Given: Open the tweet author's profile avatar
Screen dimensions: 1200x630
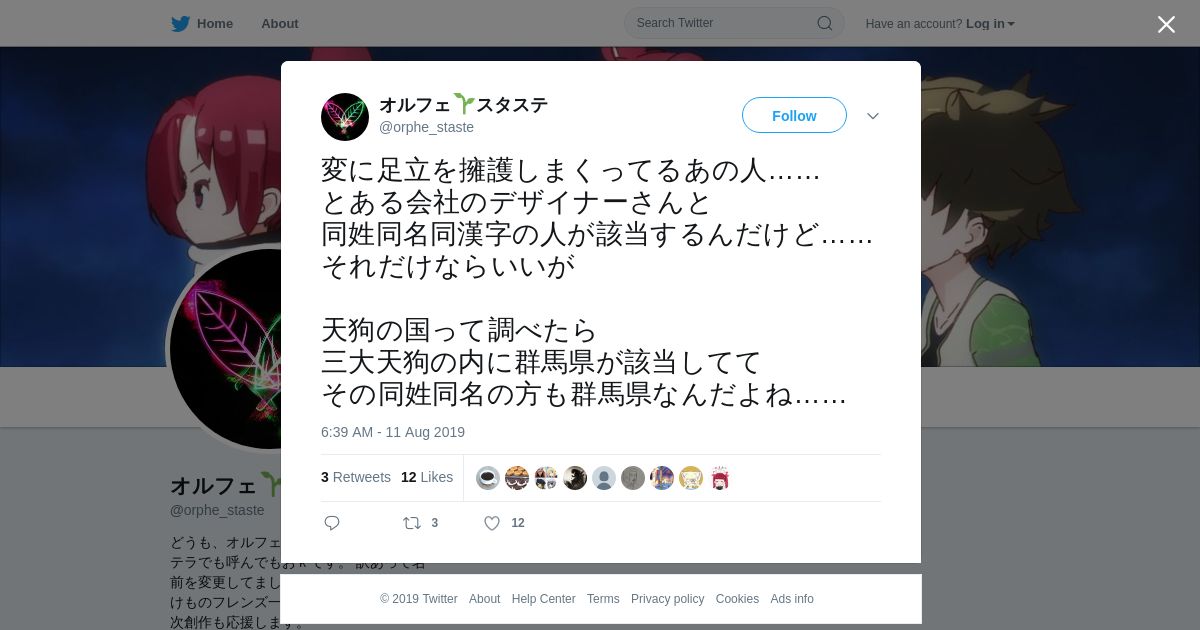Looking at the screenshot, I should 345,117.
